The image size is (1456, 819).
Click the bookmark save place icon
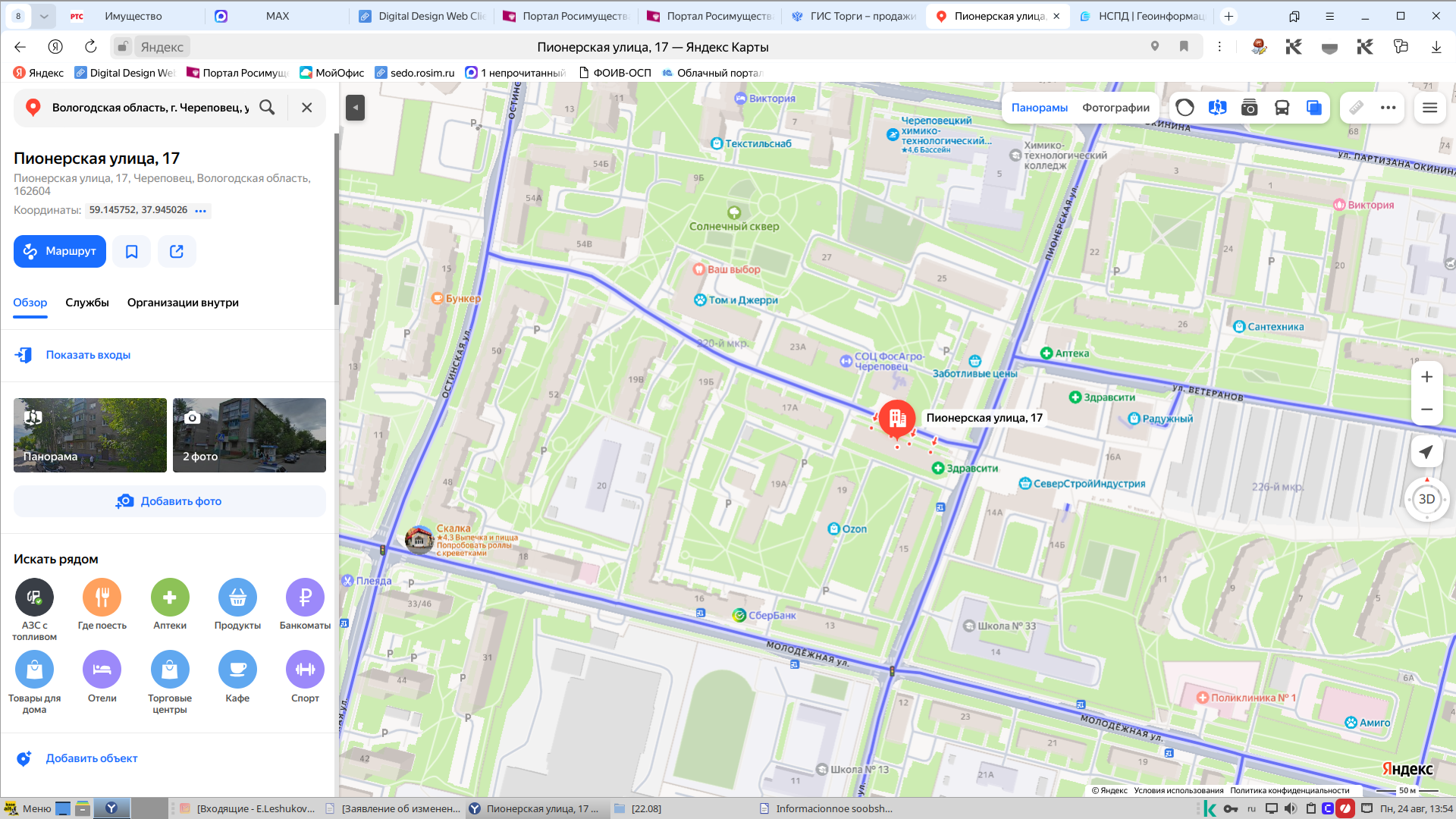coord(132,251)
